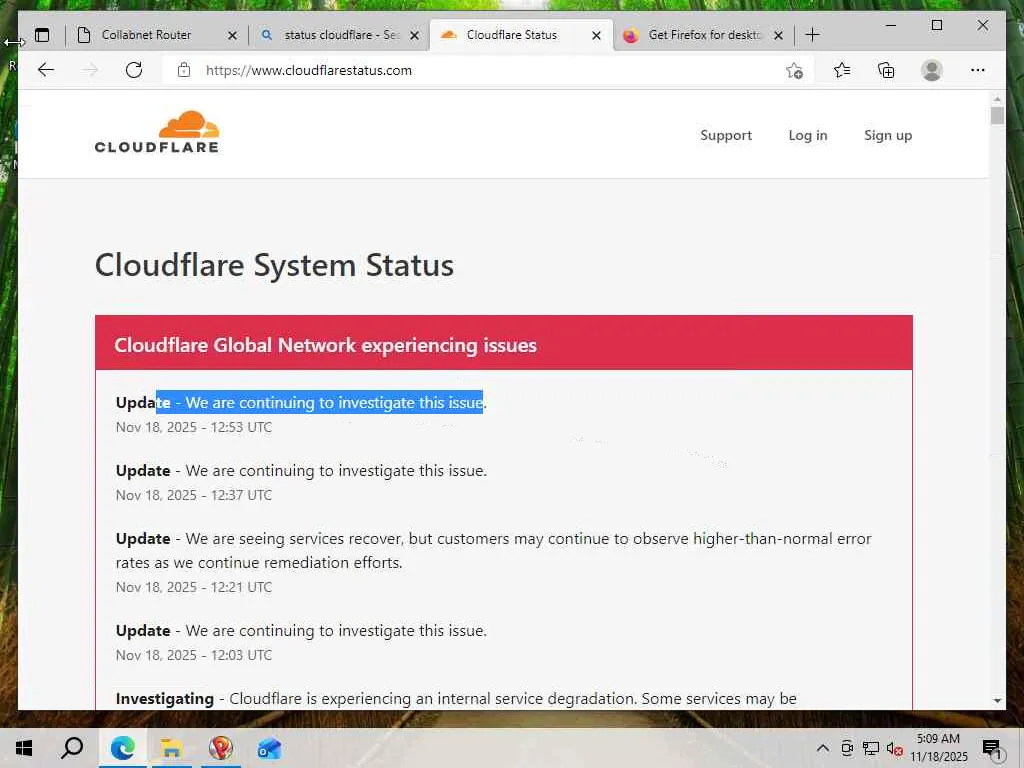Go back to the previous page
This screenshot has height=768, width=1024.
coord(46,70)
